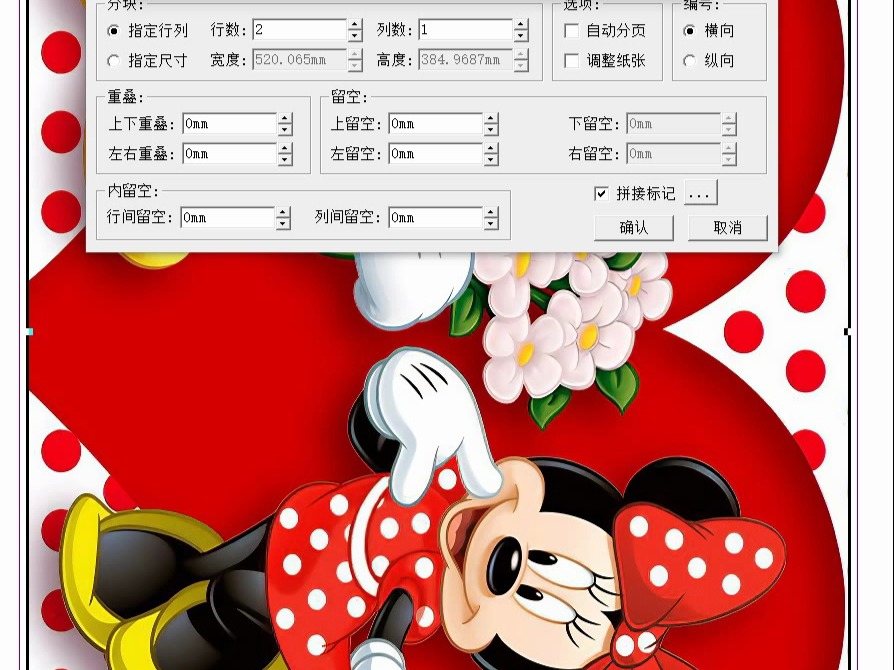Confirm with the 确认 button
The width and height of the screenshot is (894, 670).
633,228
